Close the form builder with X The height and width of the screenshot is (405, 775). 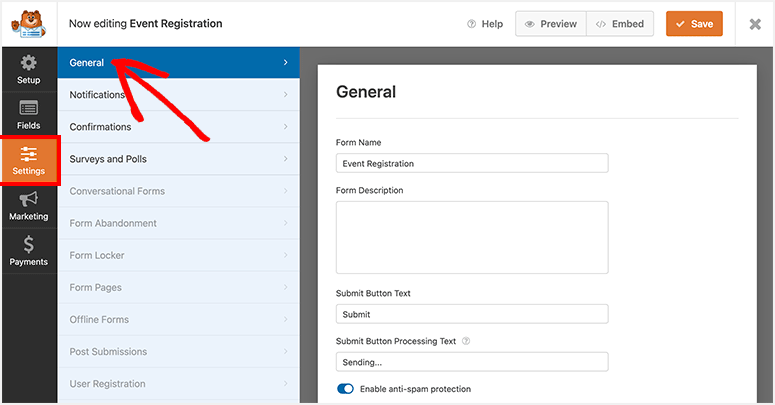(755, 24)
